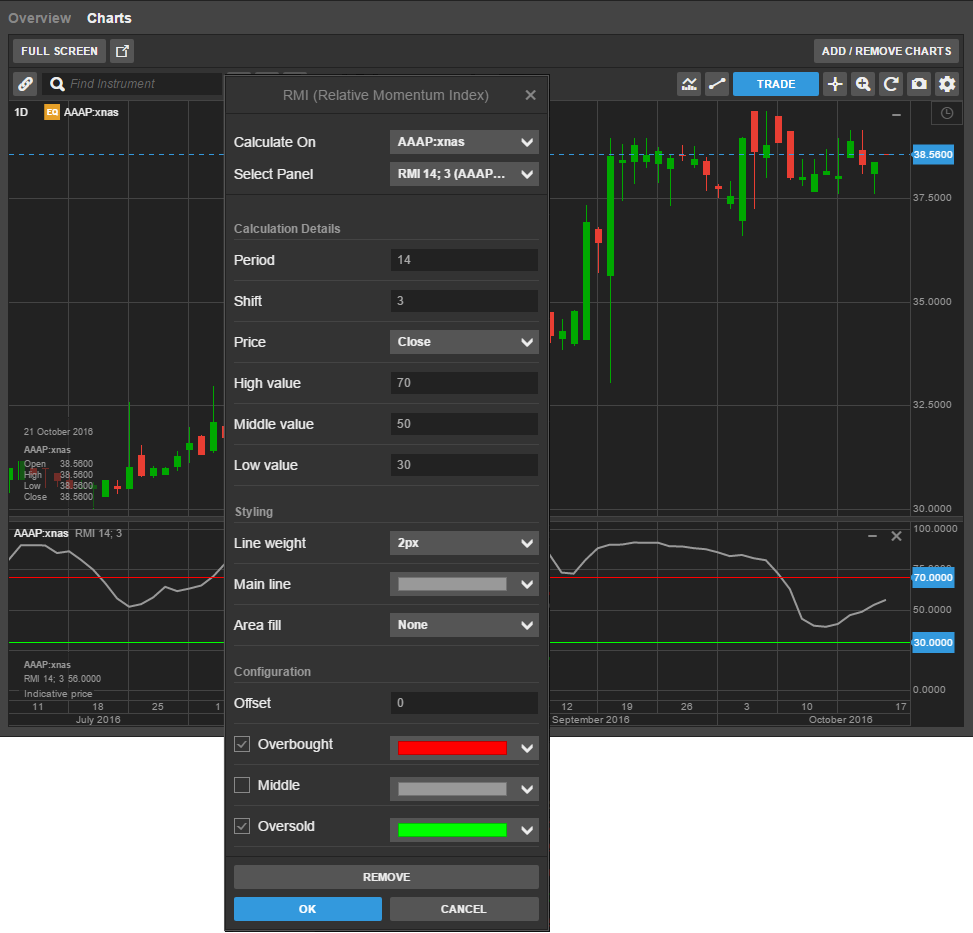Viewport: 973px width, 933px height.
Task: Uncheck the Oversold checkbox
Action: tap(242, 826)
